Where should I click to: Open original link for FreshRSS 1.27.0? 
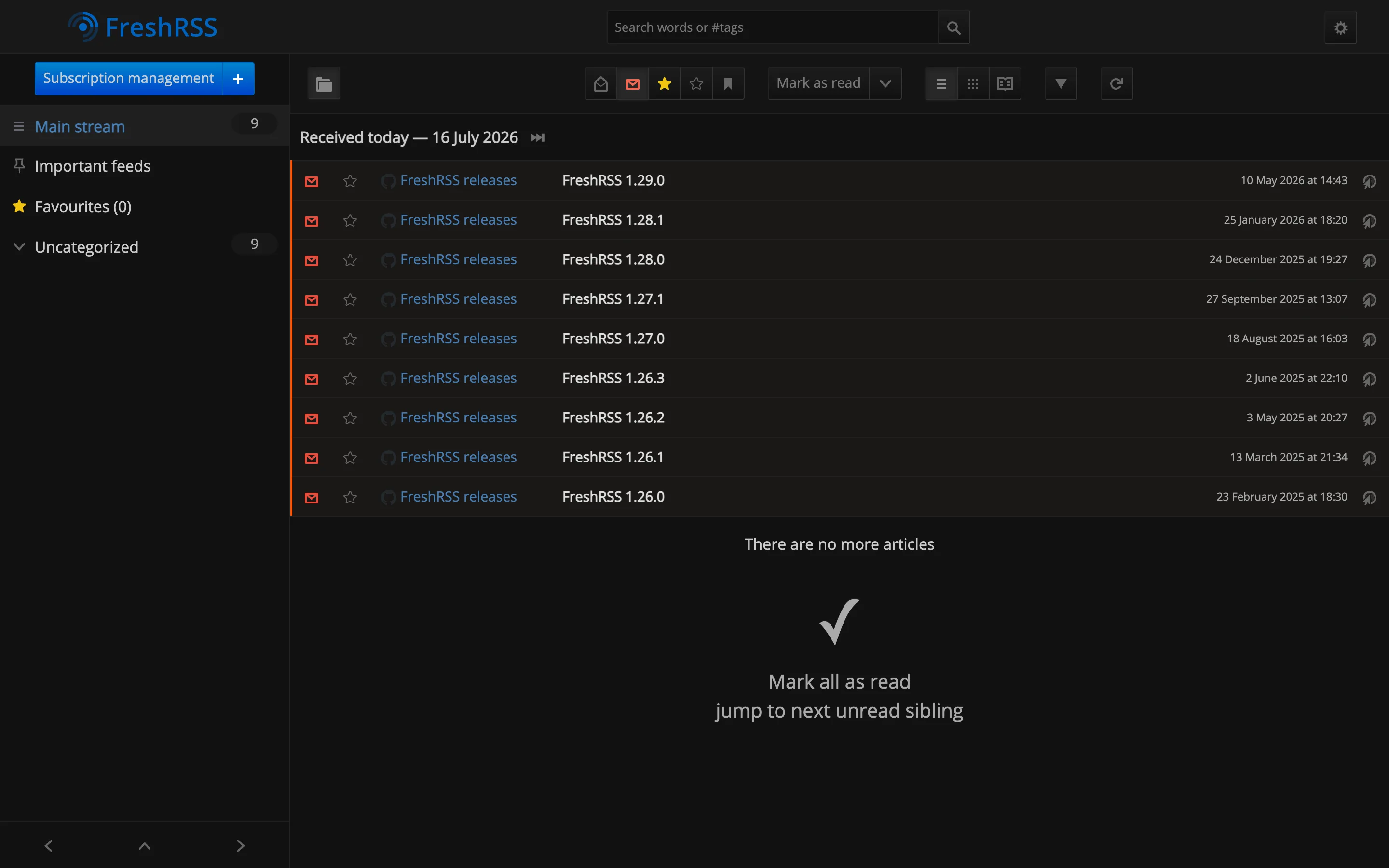(1370, 340)
